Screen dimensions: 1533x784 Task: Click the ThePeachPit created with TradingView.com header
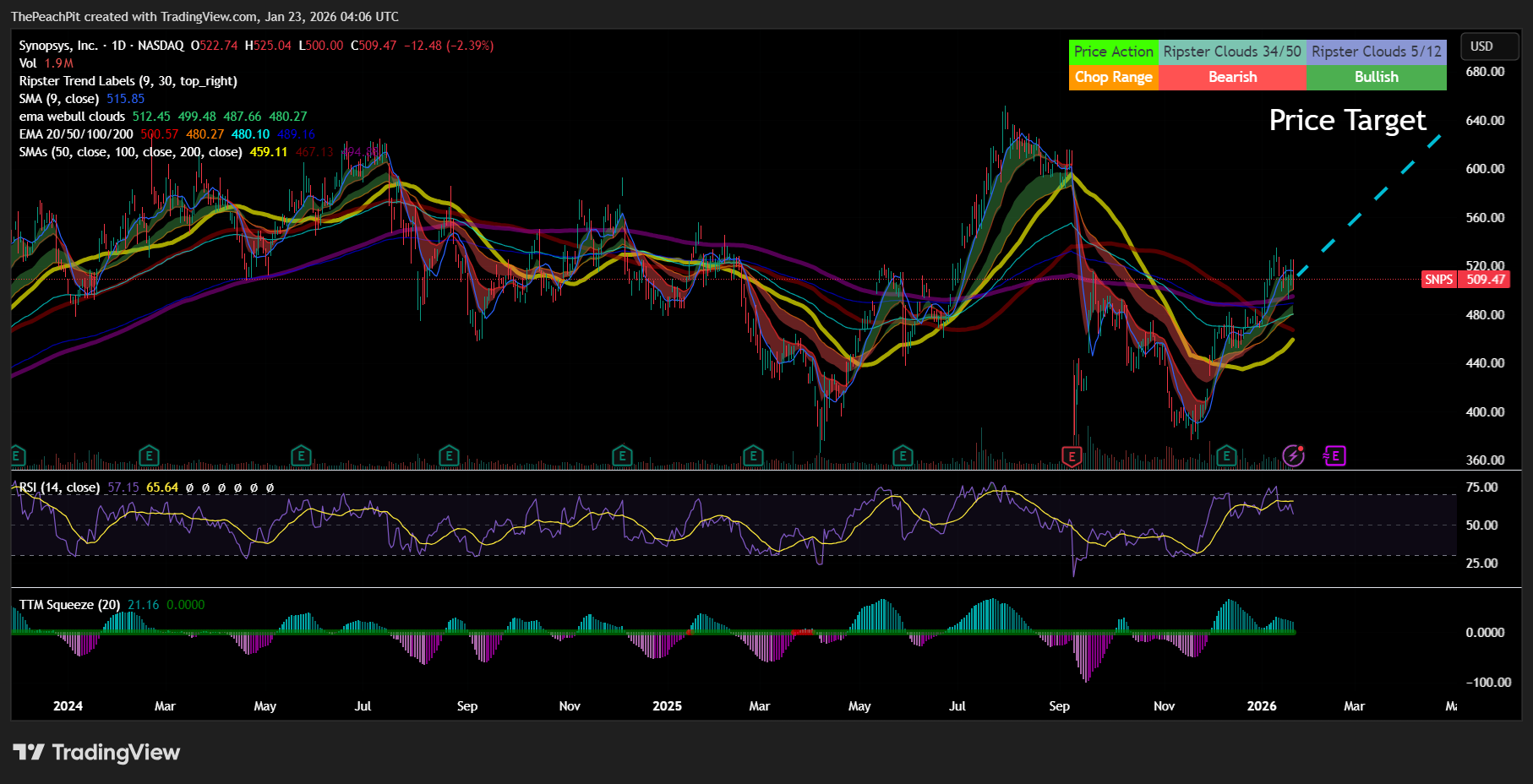(205, 16)
